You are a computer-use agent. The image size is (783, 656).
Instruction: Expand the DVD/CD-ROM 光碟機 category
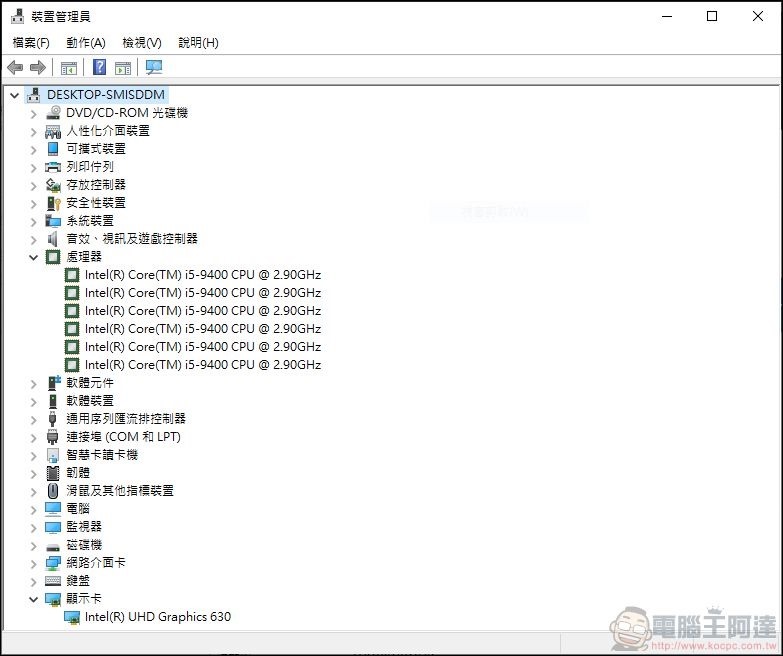tap(33, 114)
